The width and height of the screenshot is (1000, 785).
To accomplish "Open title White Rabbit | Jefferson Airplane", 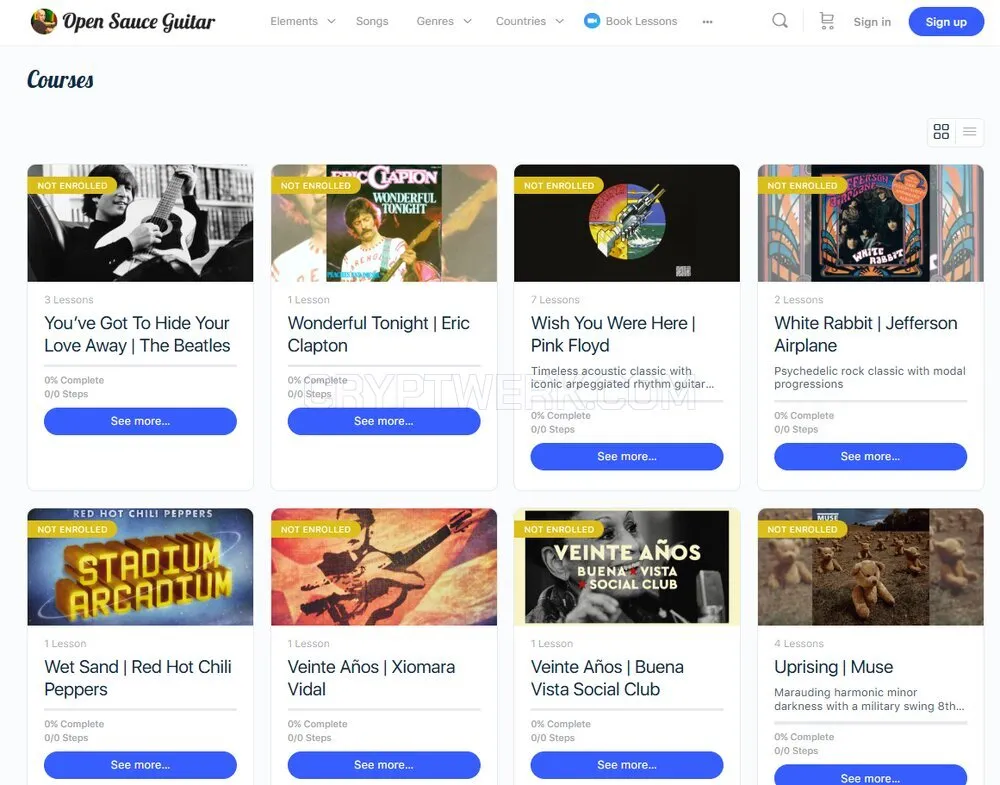I will pos(865,334).
